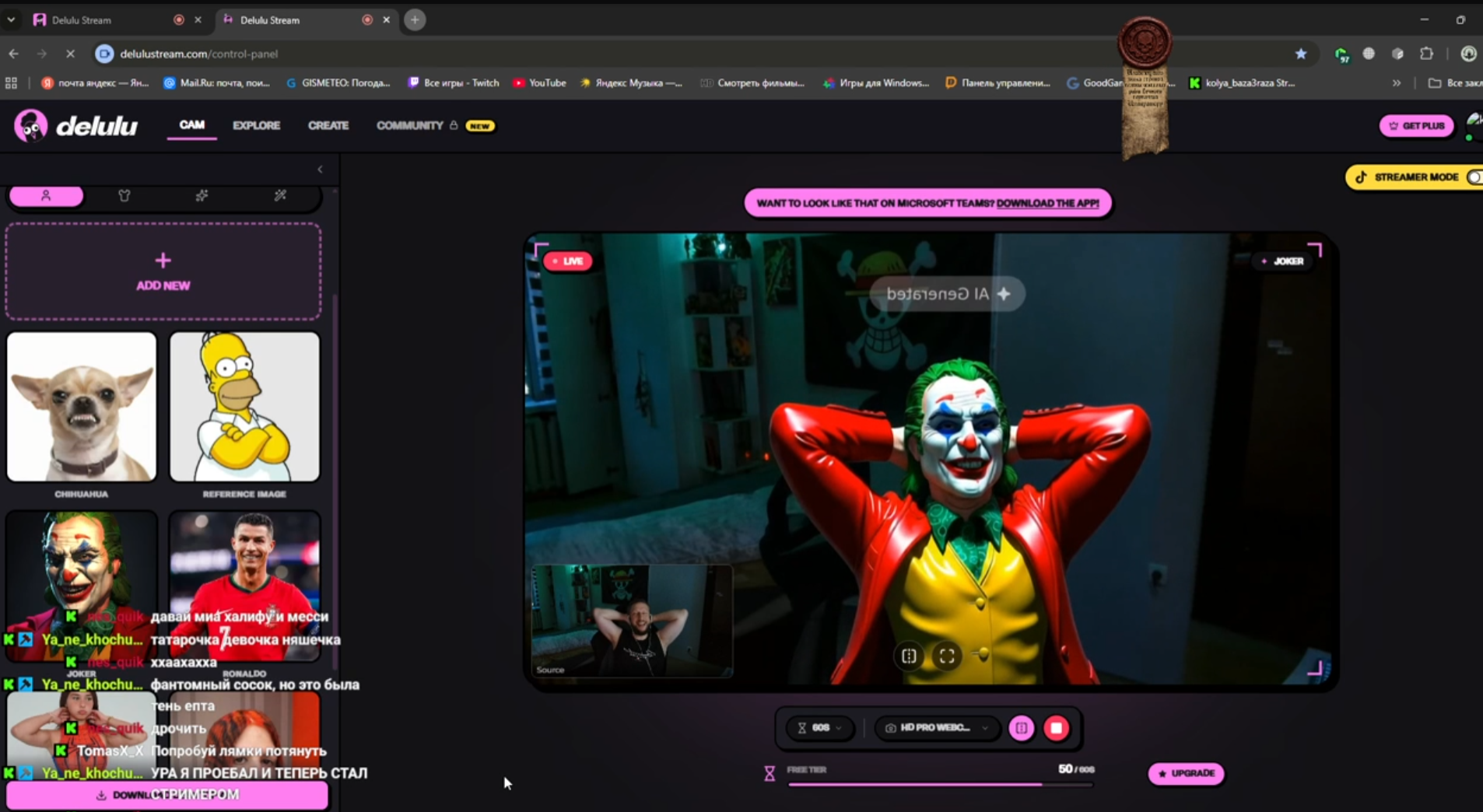Open the browser extensions puzzle menu
1483x812 pixels.
point(1426,54)
